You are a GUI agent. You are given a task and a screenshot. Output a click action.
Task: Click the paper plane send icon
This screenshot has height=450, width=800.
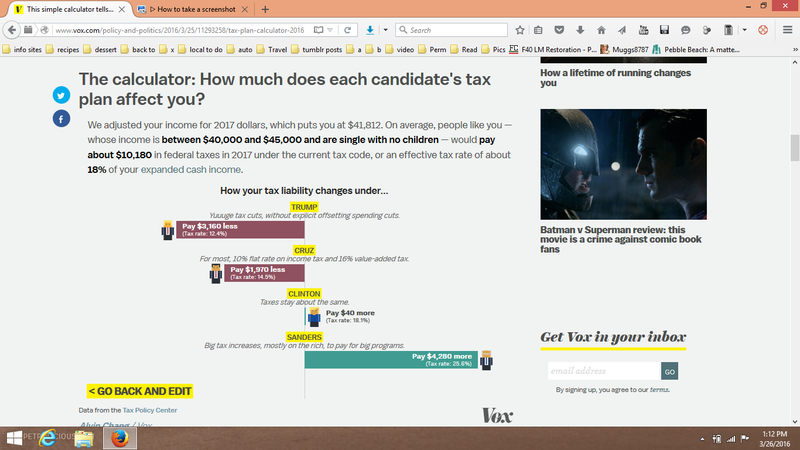point(622,30)
